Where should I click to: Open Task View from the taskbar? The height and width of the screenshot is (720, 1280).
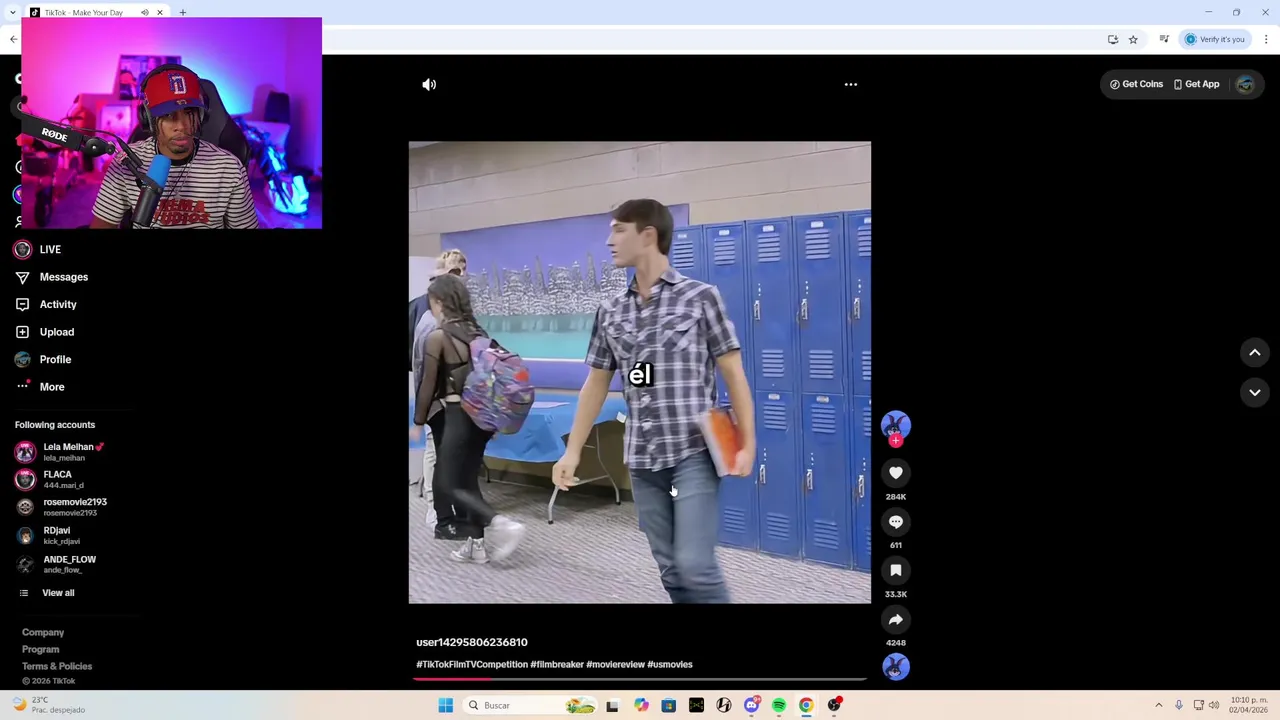click(612, 705)
